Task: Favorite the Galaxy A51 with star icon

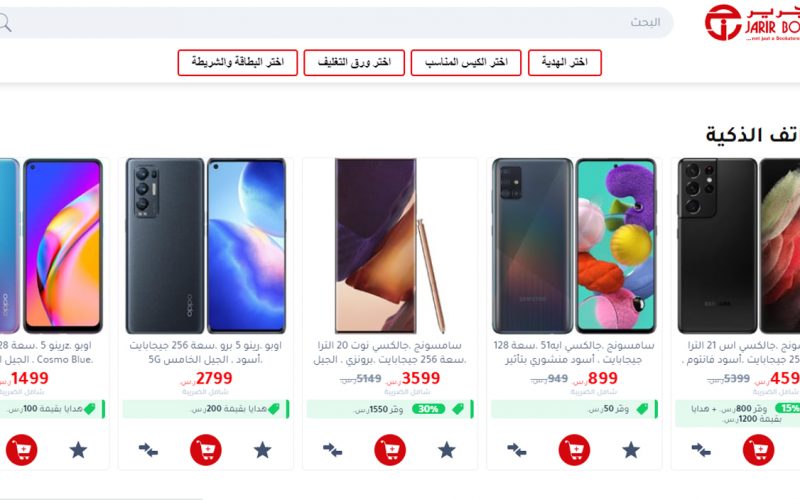Action: (631, 450)
